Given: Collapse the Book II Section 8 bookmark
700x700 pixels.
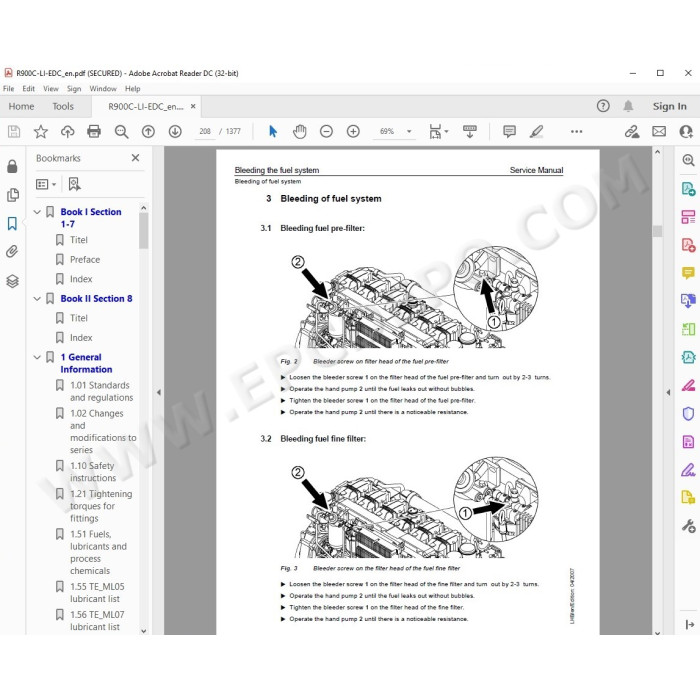Looking at the screenshot, I should tap(37, 299).
